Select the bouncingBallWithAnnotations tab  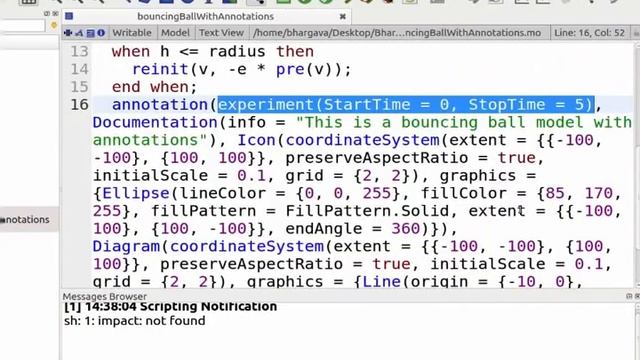[206, 16]
